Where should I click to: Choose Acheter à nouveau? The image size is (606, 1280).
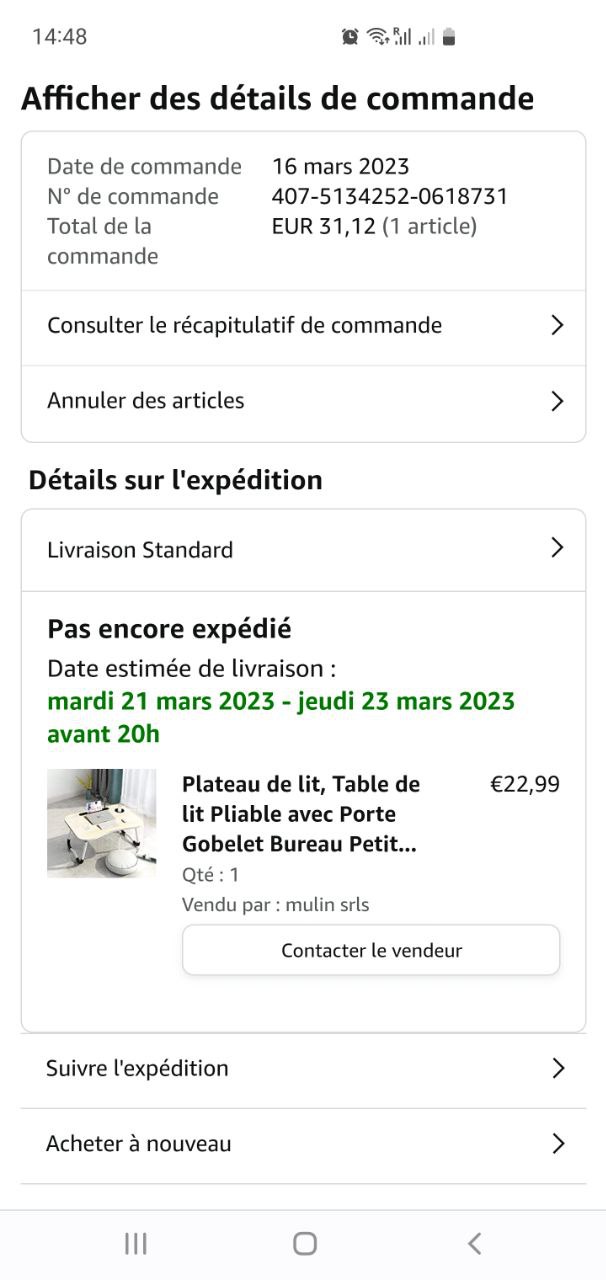139,1144
